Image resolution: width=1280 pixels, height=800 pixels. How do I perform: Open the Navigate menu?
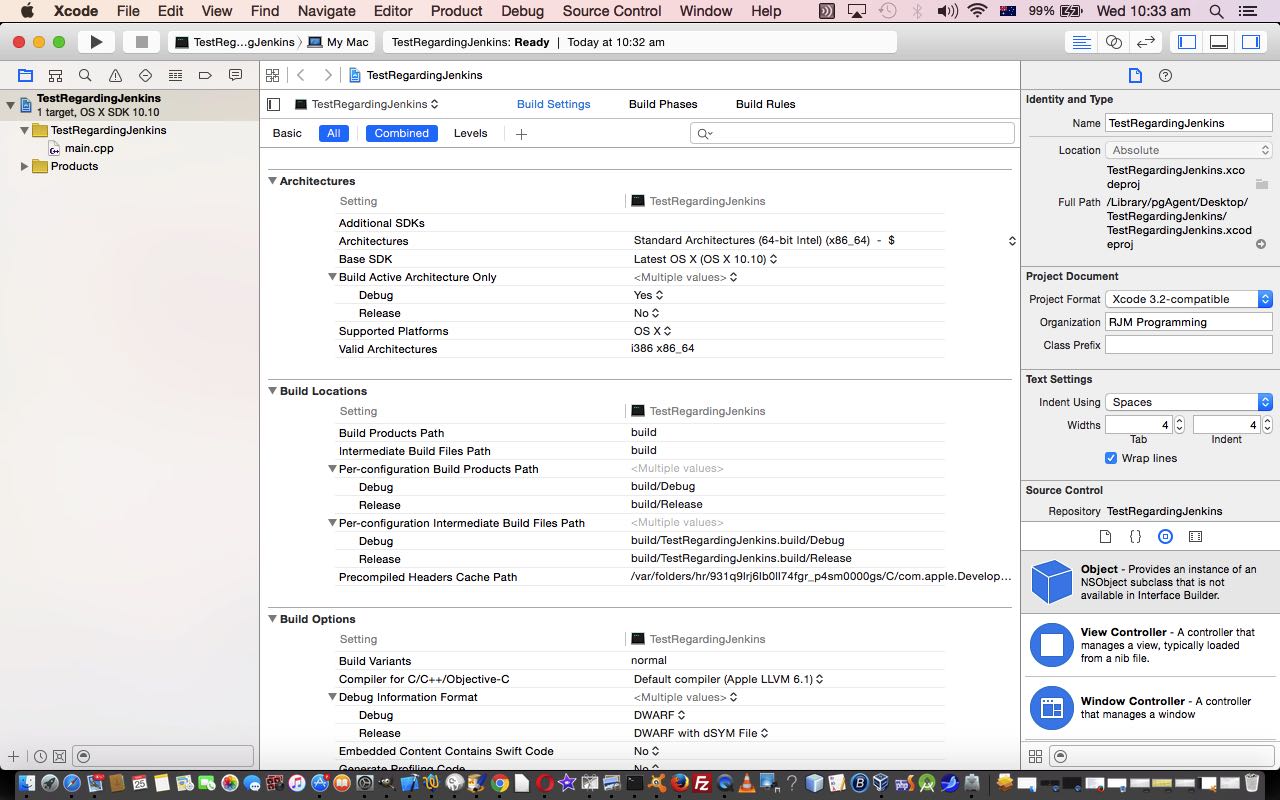coord(327,11)
